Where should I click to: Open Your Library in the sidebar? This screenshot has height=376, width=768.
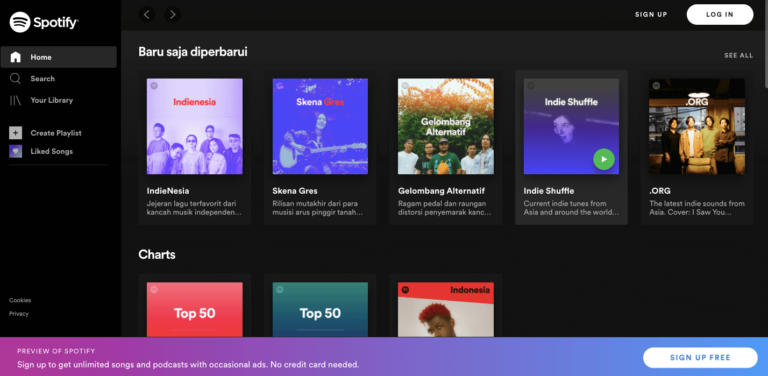59,100
